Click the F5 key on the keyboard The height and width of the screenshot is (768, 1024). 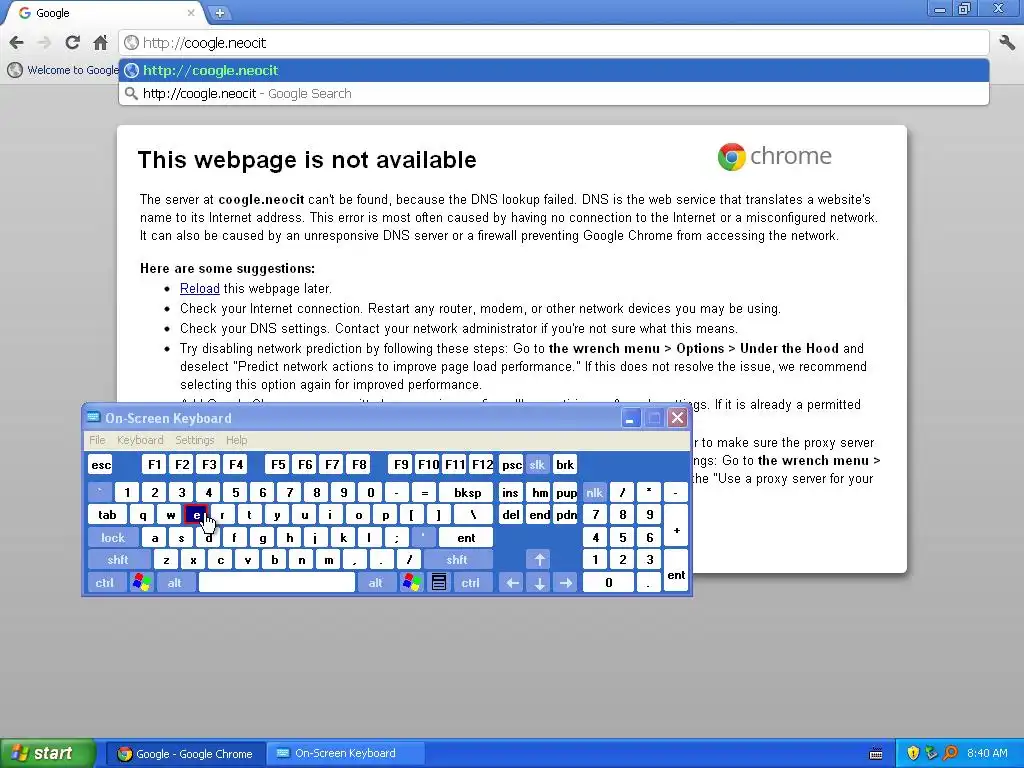(x=278, y=465)
